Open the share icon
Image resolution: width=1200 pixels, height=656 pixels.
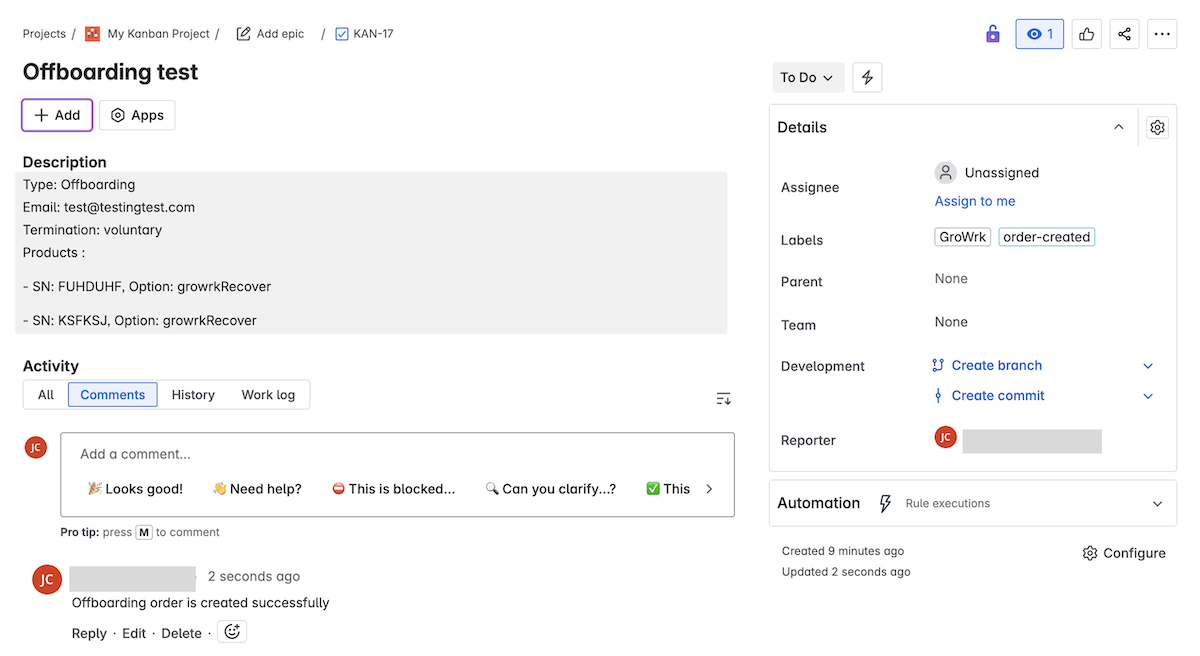click(1124, 33)
